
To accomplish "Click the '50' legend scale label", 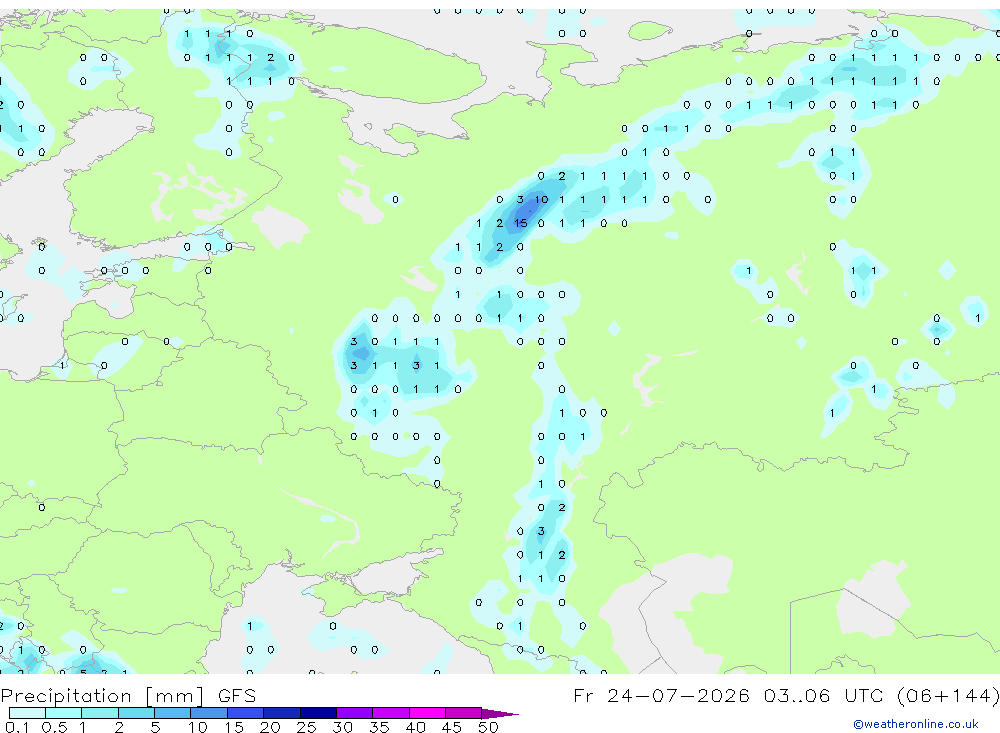I will pyautogui.click(x=488, y=727).
